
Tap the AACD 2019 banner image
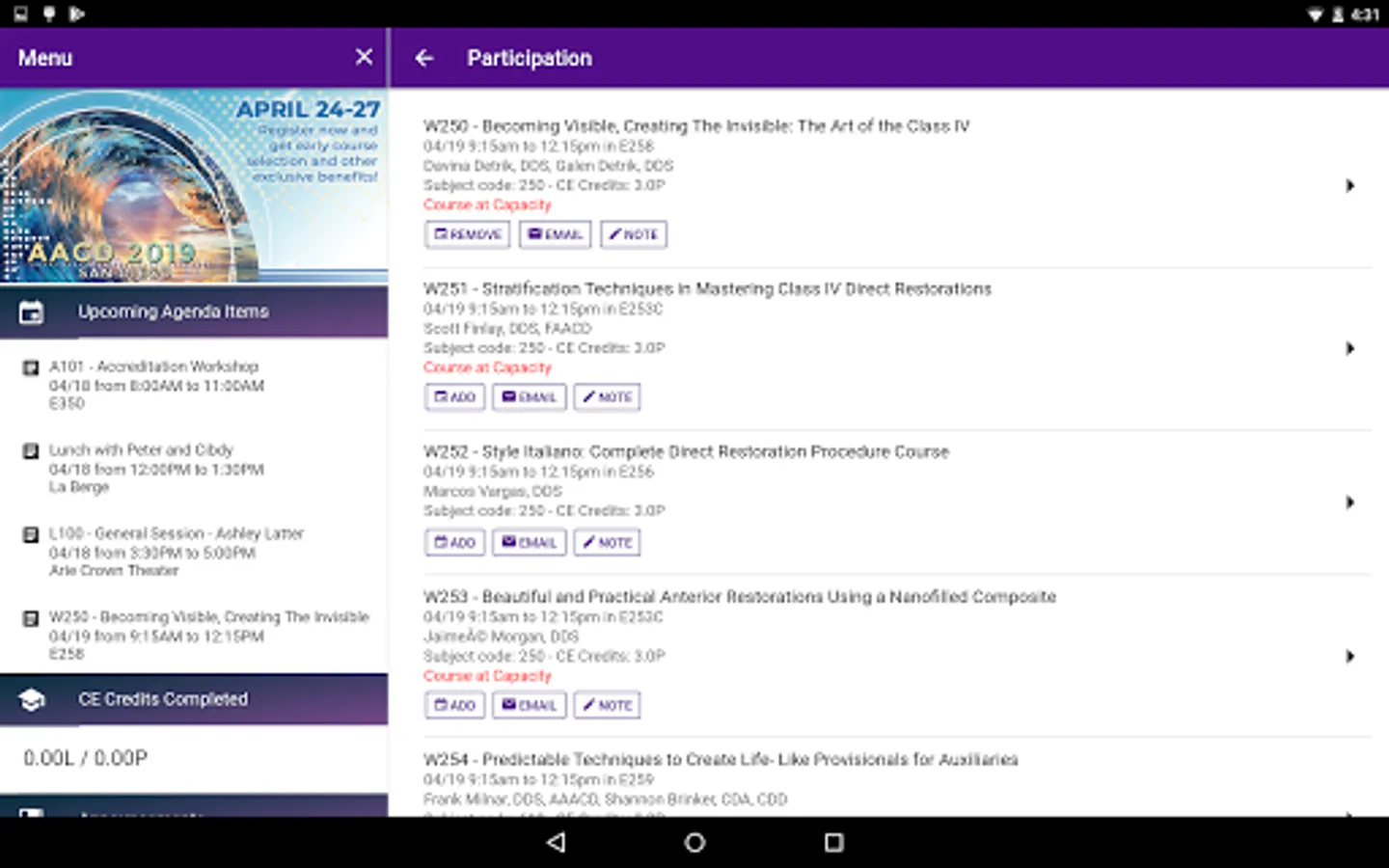194,186
